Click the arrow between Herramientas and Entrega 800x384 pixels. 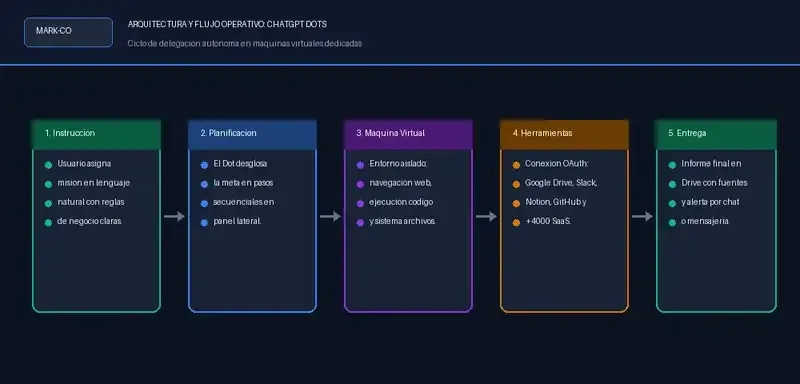pos(642,217)
